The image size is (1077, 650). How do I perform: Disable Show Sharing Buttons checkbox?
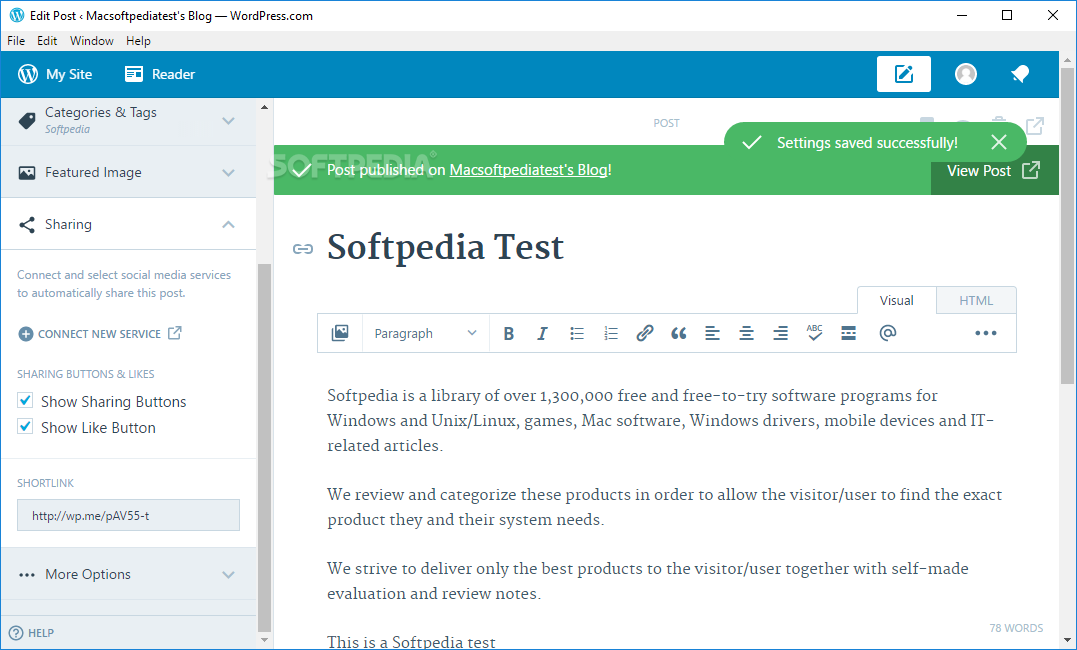click(x=25, y=401)
